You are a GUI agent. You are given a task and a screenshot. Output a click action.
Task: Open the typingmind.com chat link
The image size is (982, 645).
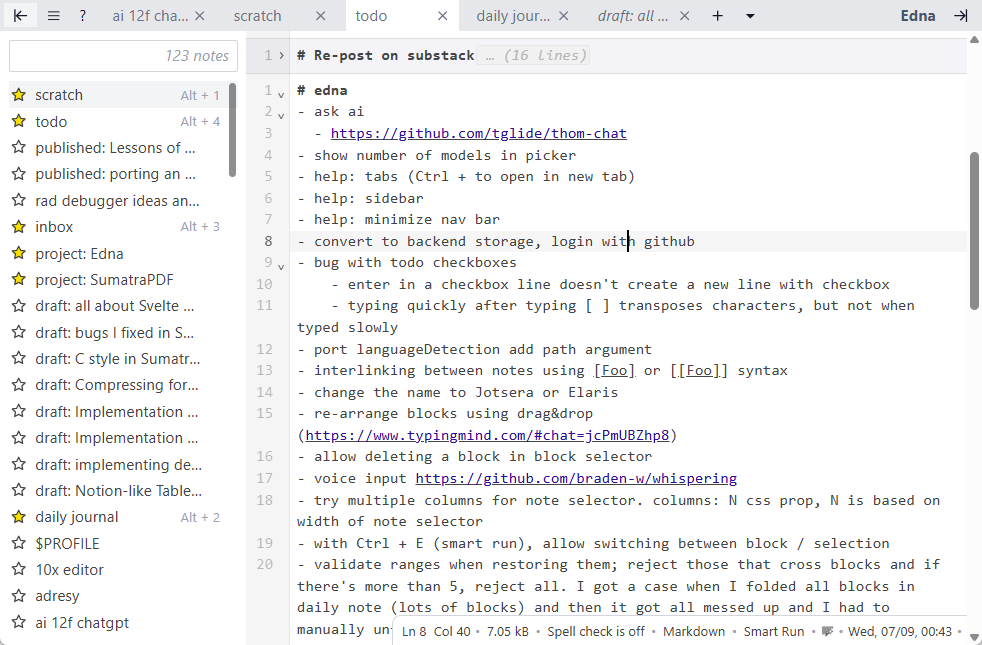pos(487,435)
